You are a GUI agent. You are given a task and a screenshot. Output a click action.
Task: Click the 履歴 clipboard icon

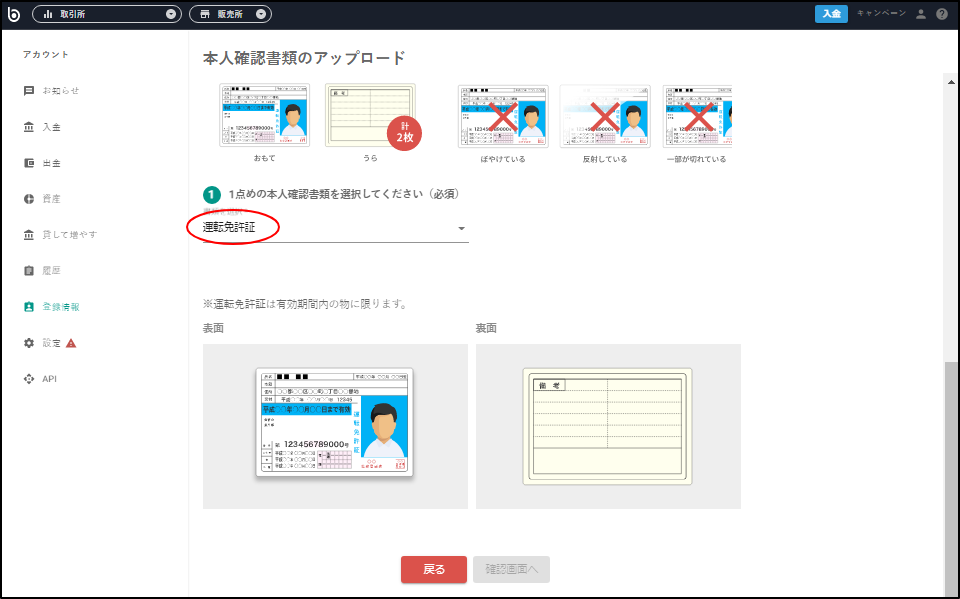(29, 271)
